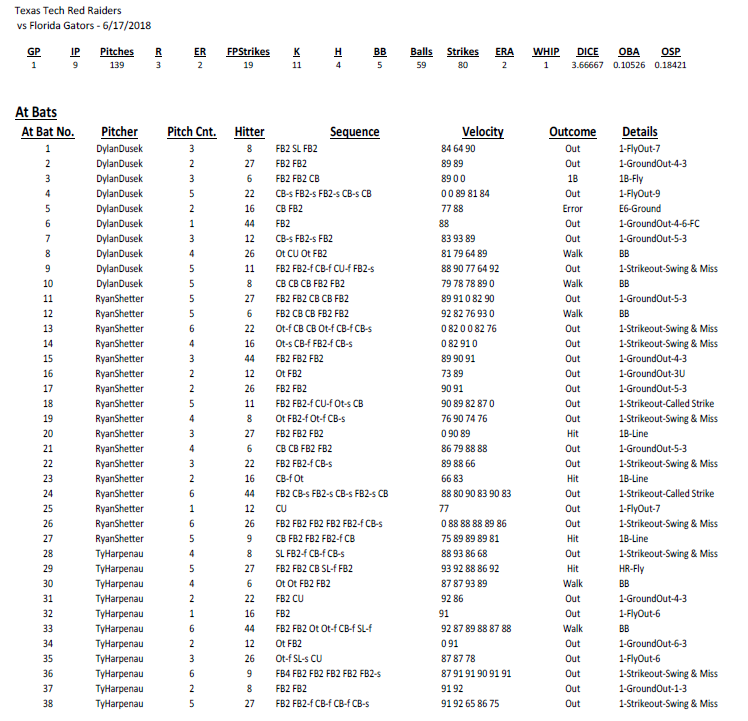The width and height of the screenshot is (748, 721).
Task: Click '1-GroundOut-3U' detail text
Action: click(x=652, y=374)
